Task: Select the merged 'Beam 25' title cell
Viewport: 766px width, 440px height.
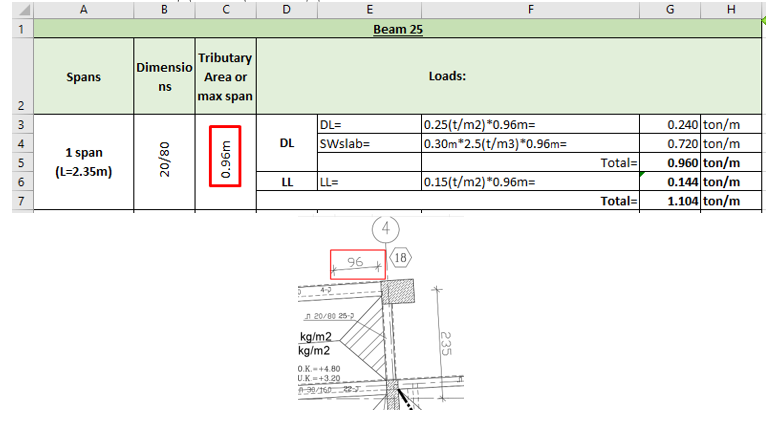Action: (x=398, y=29)
